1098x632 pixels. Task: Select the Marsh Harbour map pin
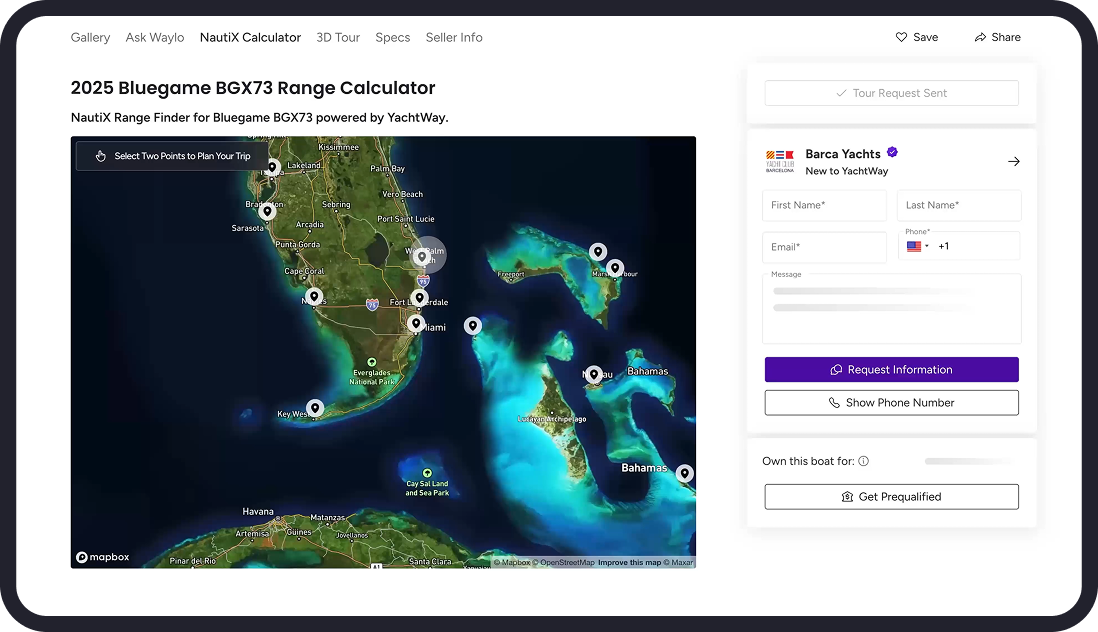615,267
